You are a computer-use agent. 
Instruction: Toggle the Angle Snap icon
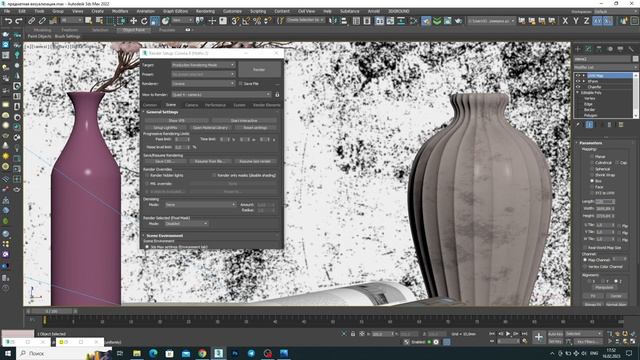tap(246, 21)
